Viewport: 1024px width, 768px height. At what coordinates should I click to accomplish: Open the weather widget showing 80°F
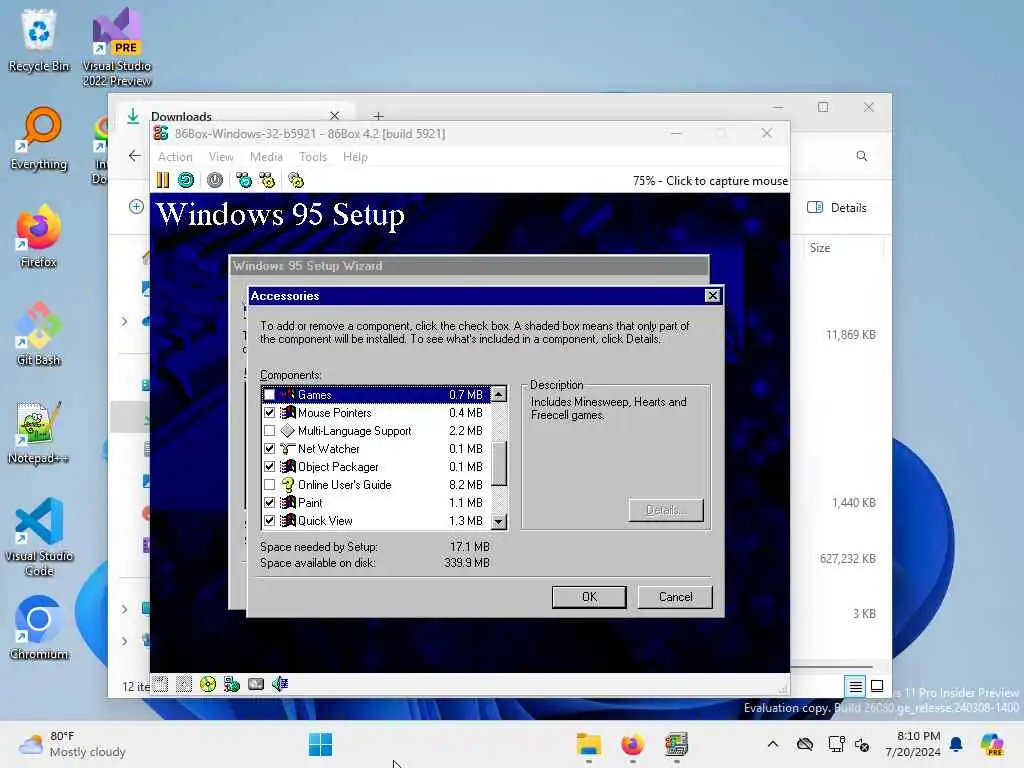[72, 744]
